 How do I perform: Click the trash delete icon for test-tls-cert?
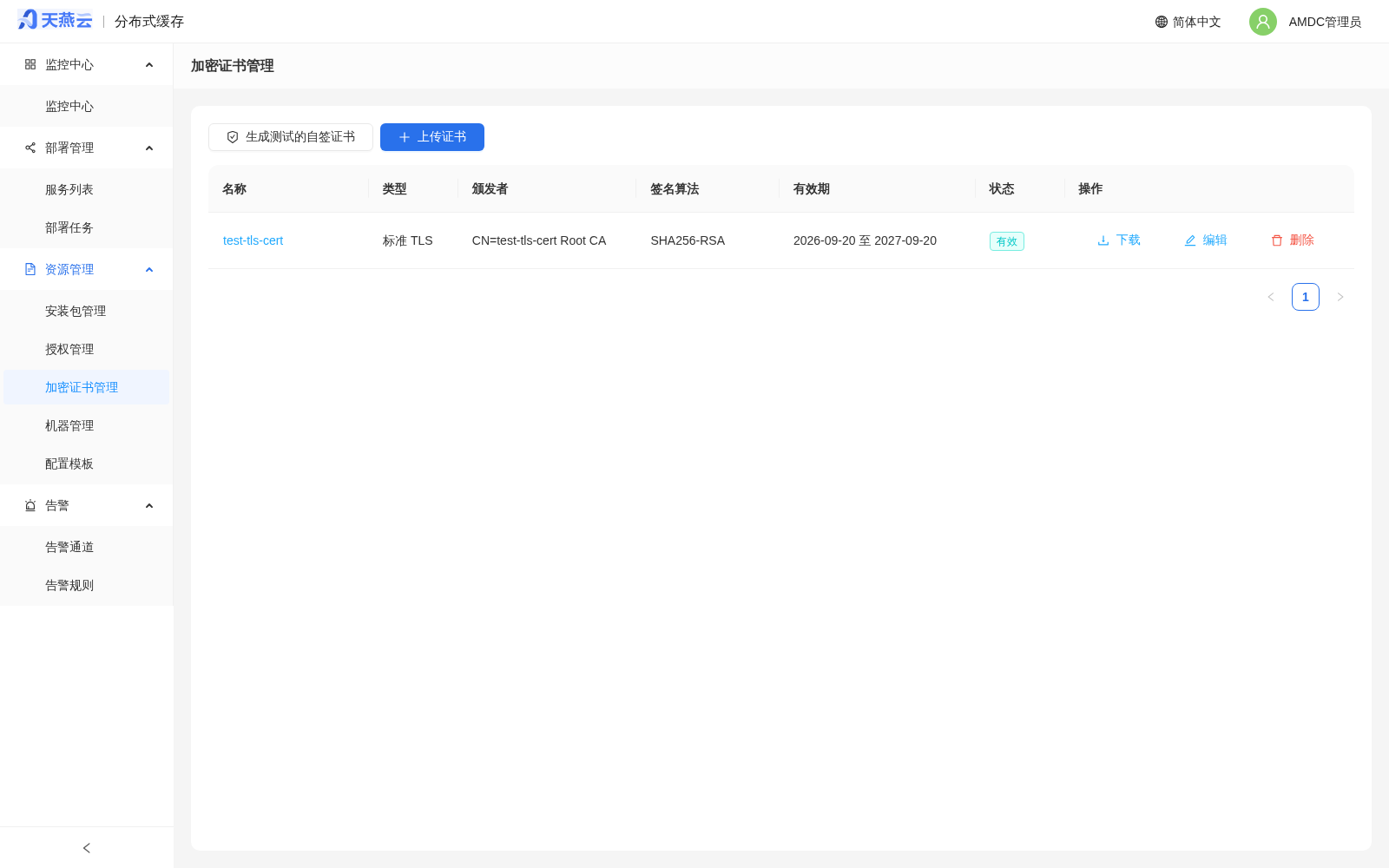pyautogui.click(x=1277, y=240)
